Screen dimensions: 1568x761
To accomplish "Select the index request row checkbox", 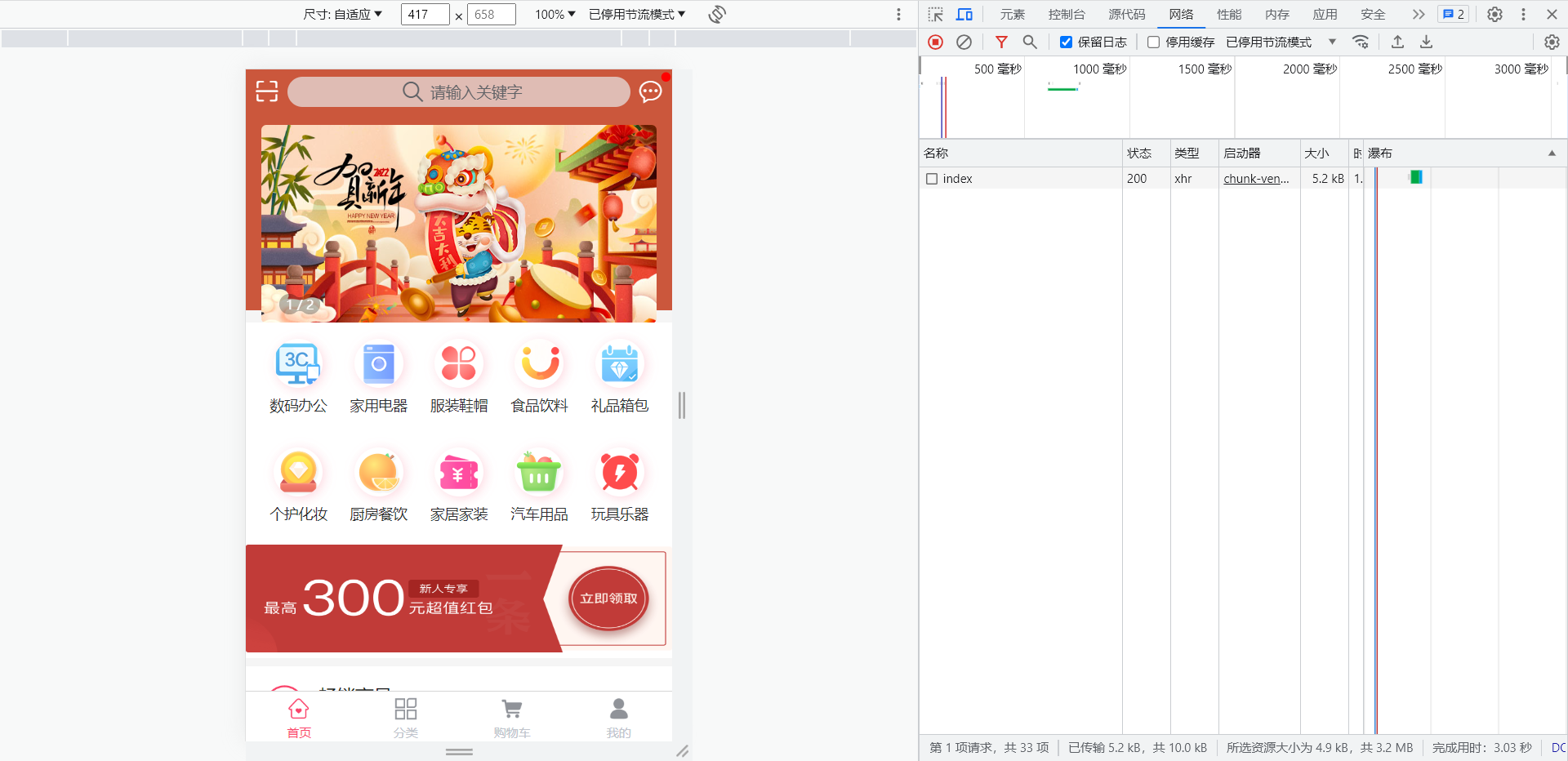I will click(x=932, y=179).
